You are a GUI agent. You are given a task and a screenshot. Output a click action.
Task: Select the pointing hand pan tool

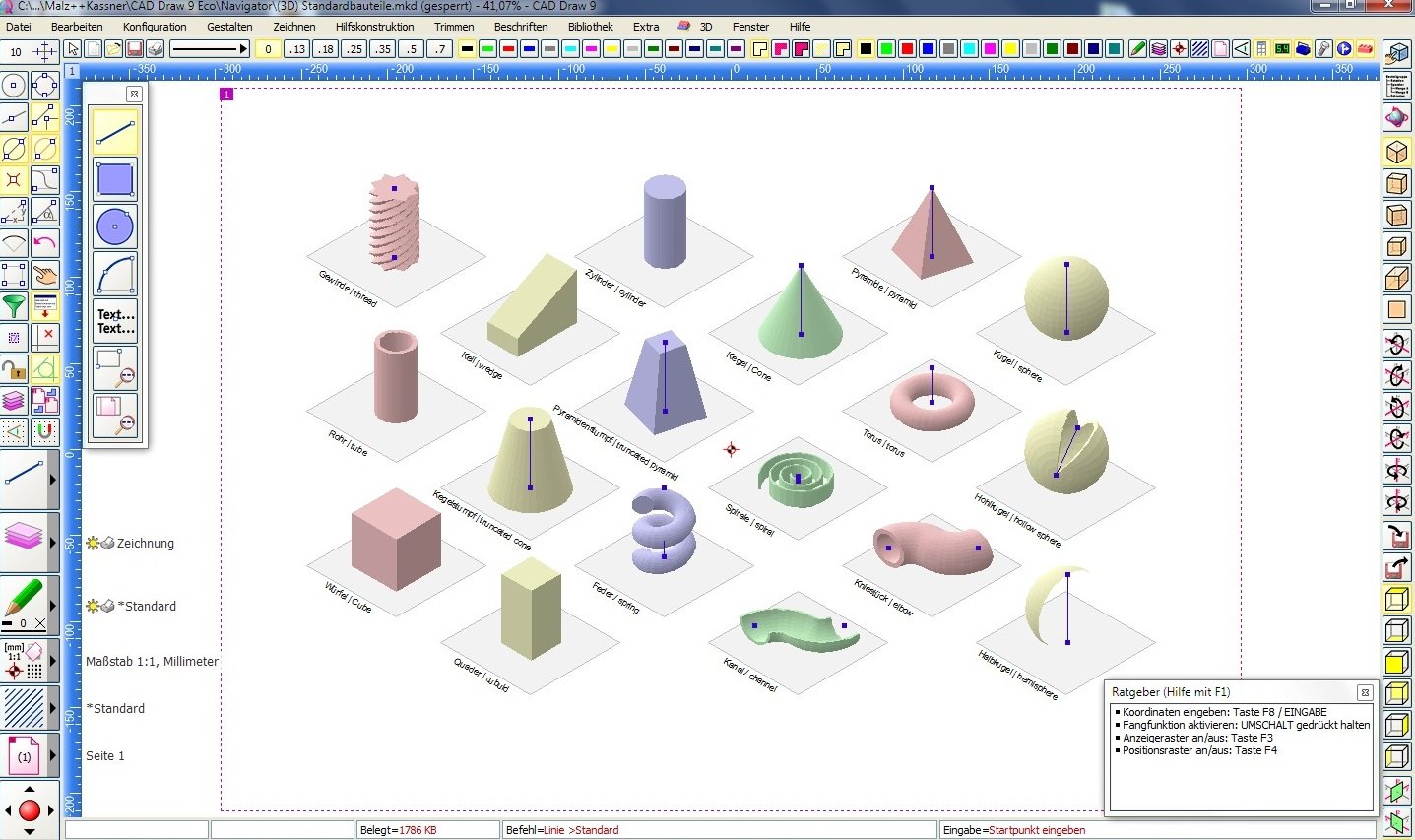(x=45, y=274)
